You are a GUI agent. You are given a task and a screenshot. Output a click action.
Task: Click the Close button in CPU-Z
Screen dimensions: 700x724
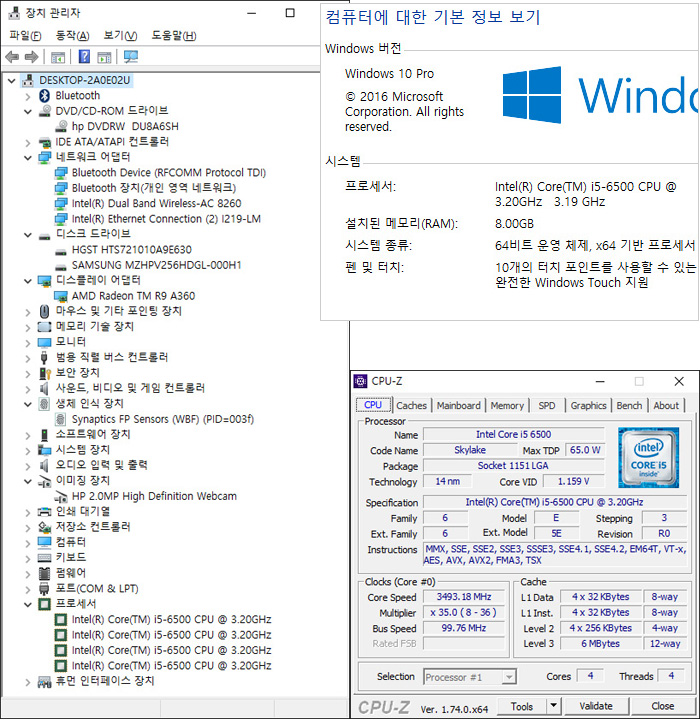click(663, 706)
